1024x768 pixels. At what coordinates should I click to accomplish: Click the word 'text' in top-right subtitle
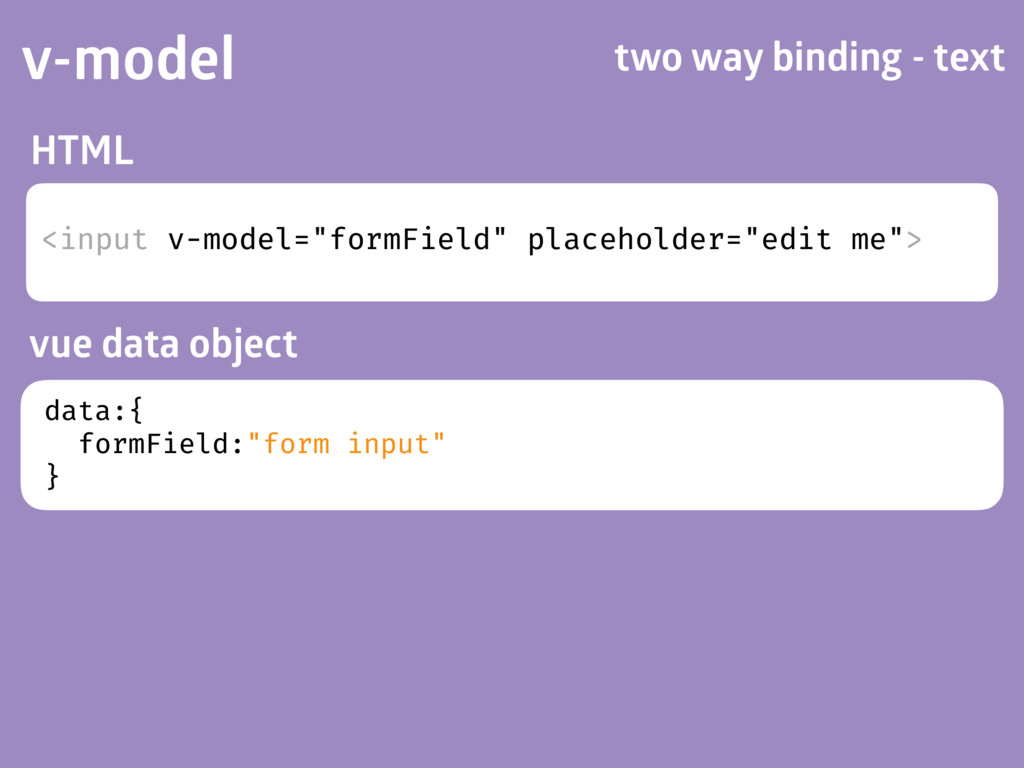coord(969,59)
